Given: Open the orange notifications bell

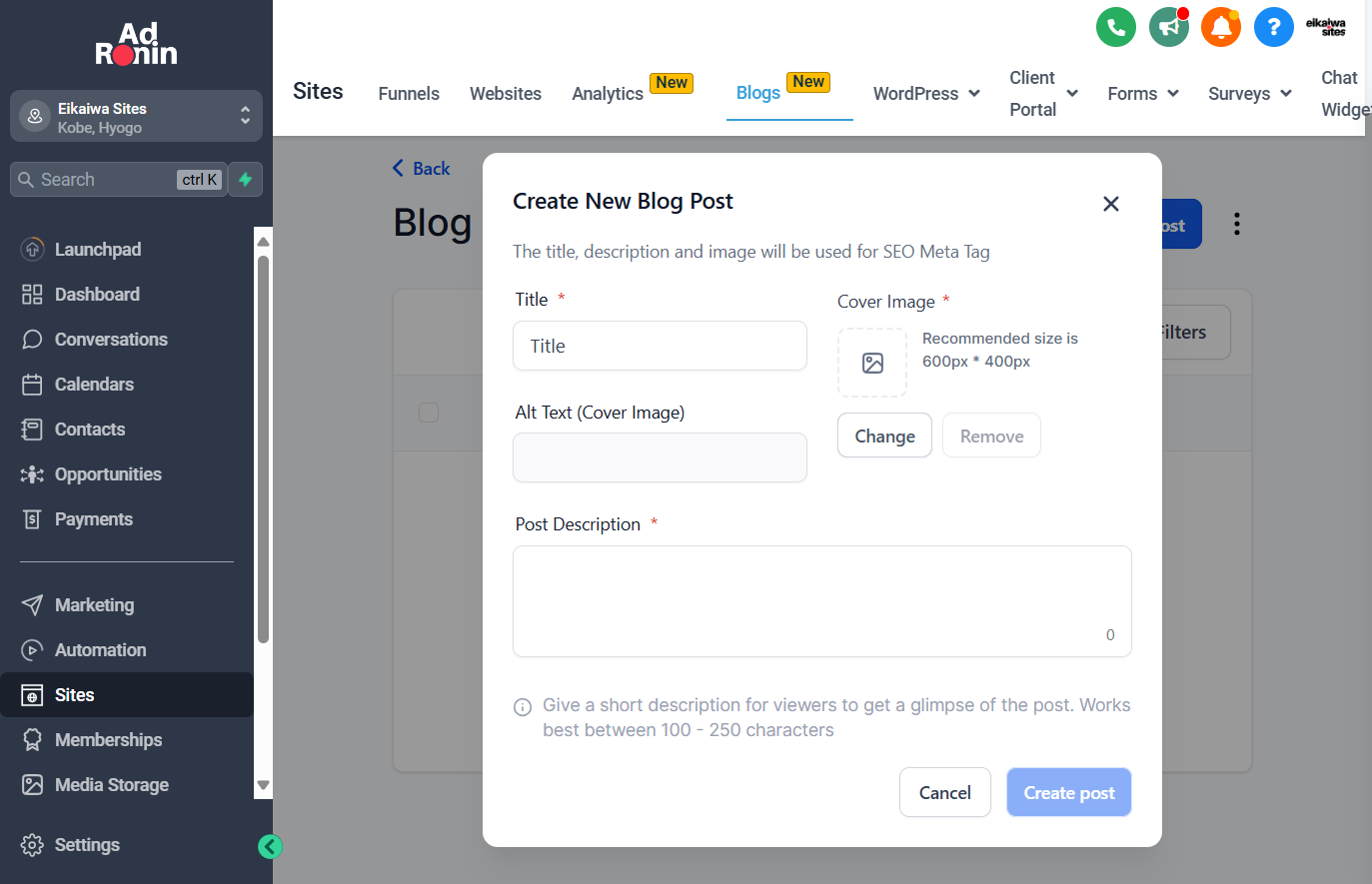Looking at the screenshot, I should pyautogui.click(x=1221, y=27).
